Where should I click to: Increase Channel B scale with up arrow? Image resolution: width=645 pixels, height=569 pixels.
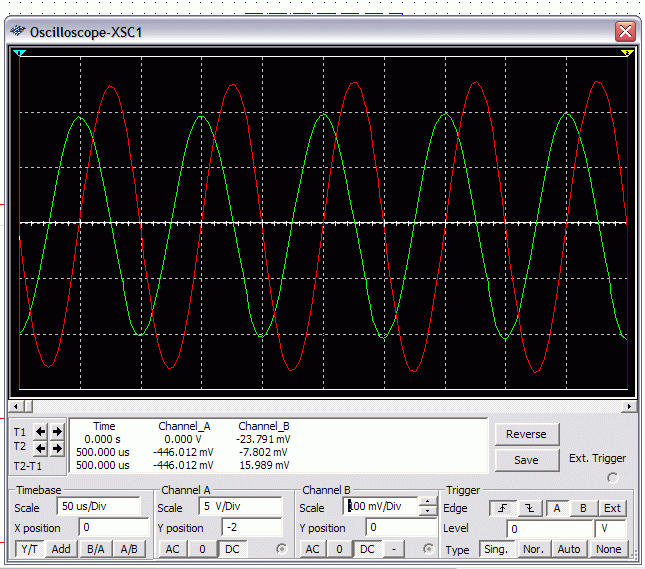(428, 502)
